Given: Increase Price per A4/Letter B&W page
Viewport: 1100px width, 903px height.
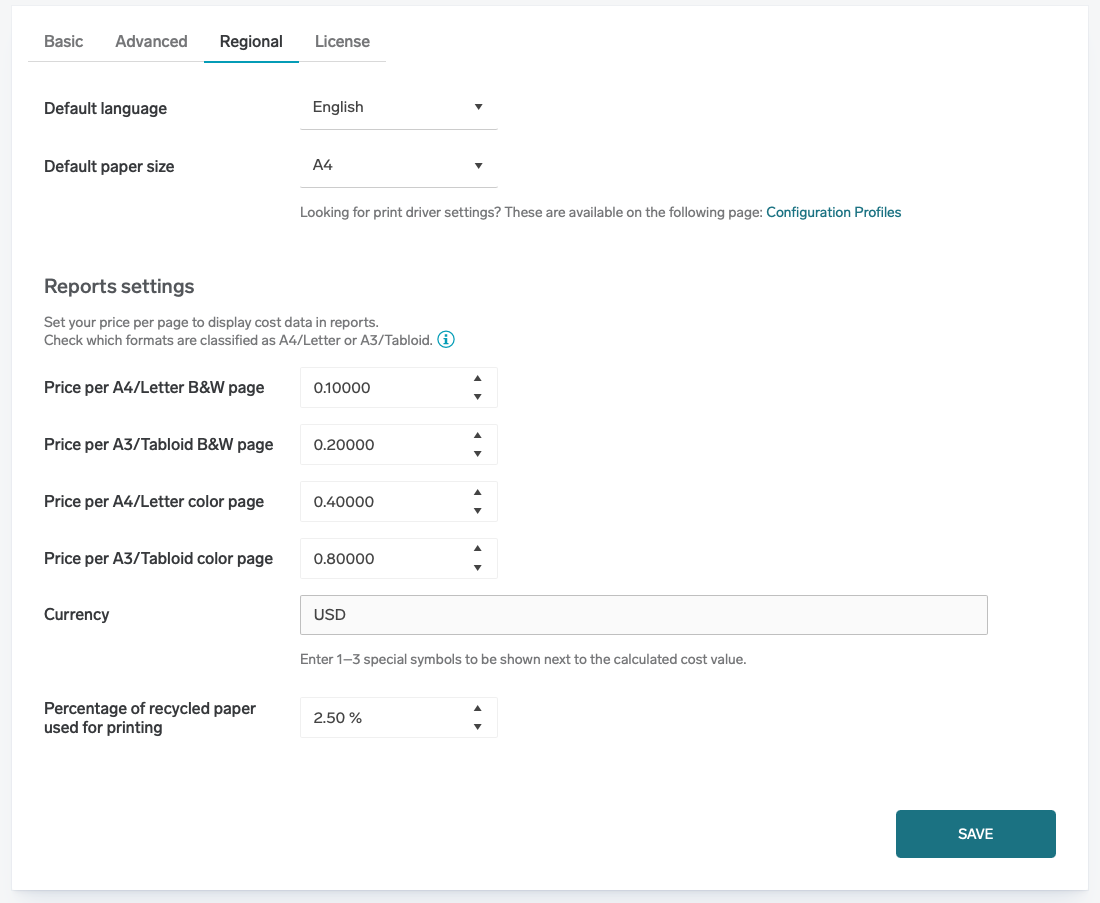Looking at the screenshot, I should 477,379.
